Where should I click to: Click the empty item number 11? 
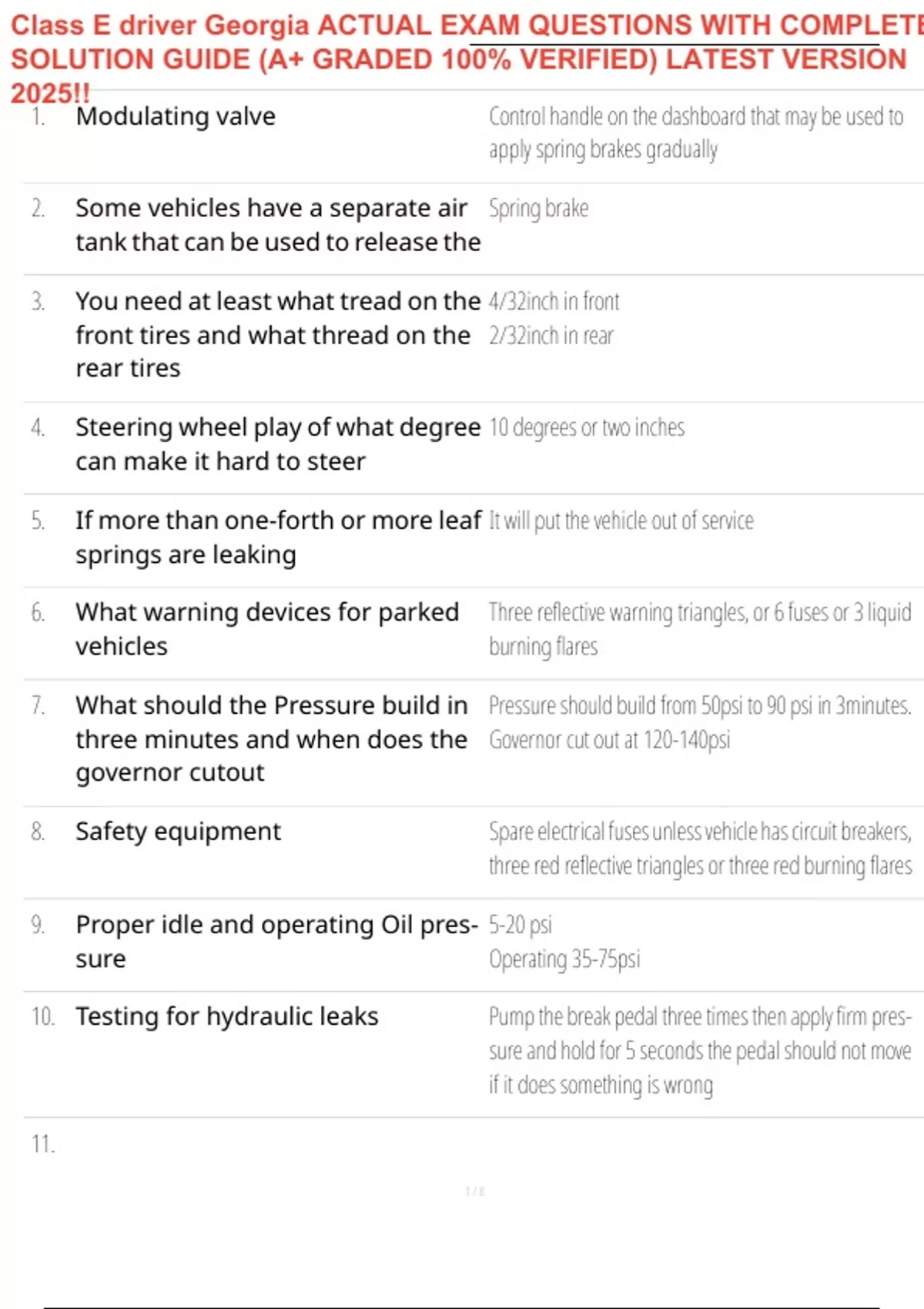click(x=43, y=1144)
